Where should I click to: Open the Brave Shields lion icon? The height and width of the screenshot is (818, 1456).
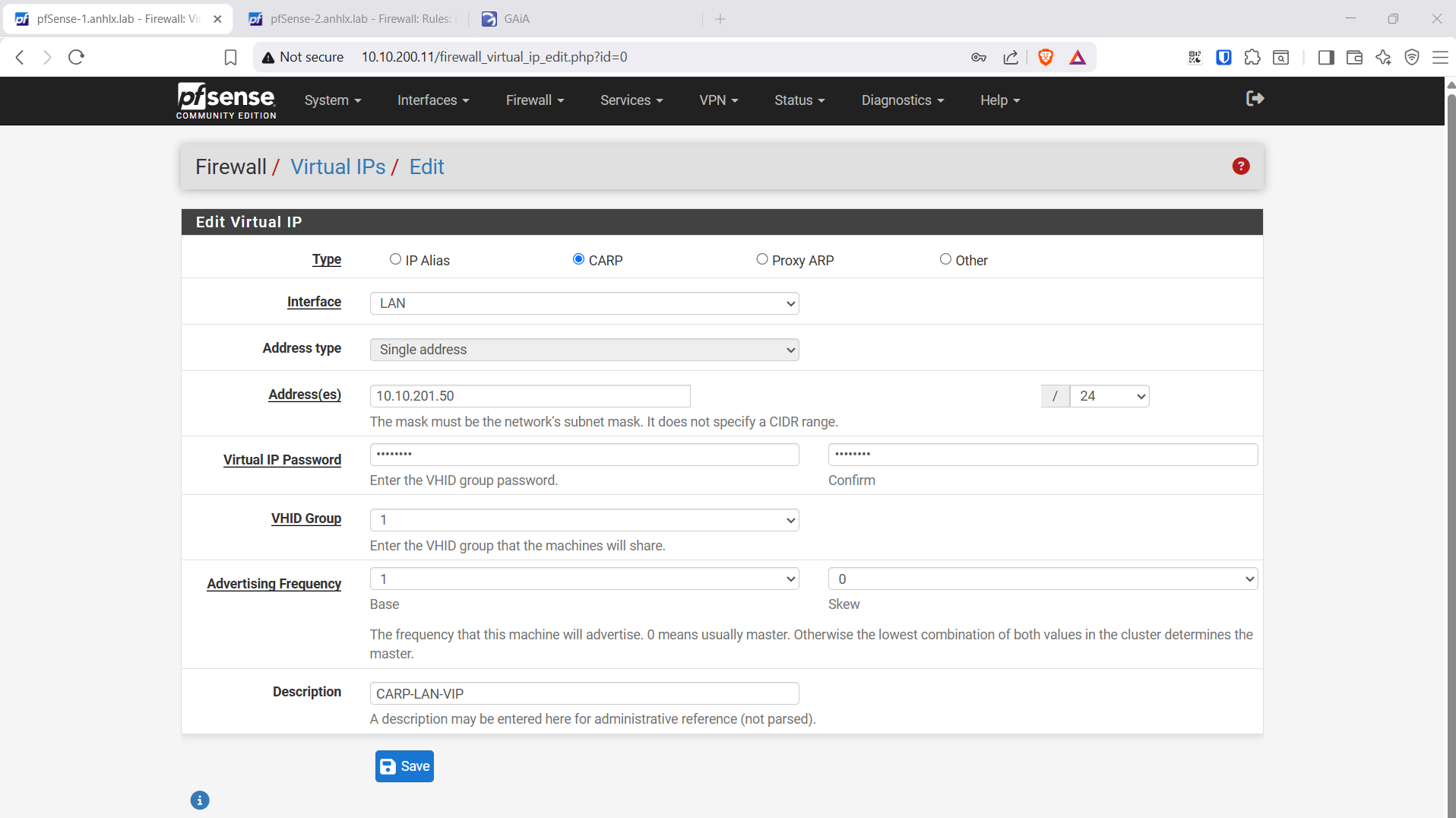(1046, 58)
